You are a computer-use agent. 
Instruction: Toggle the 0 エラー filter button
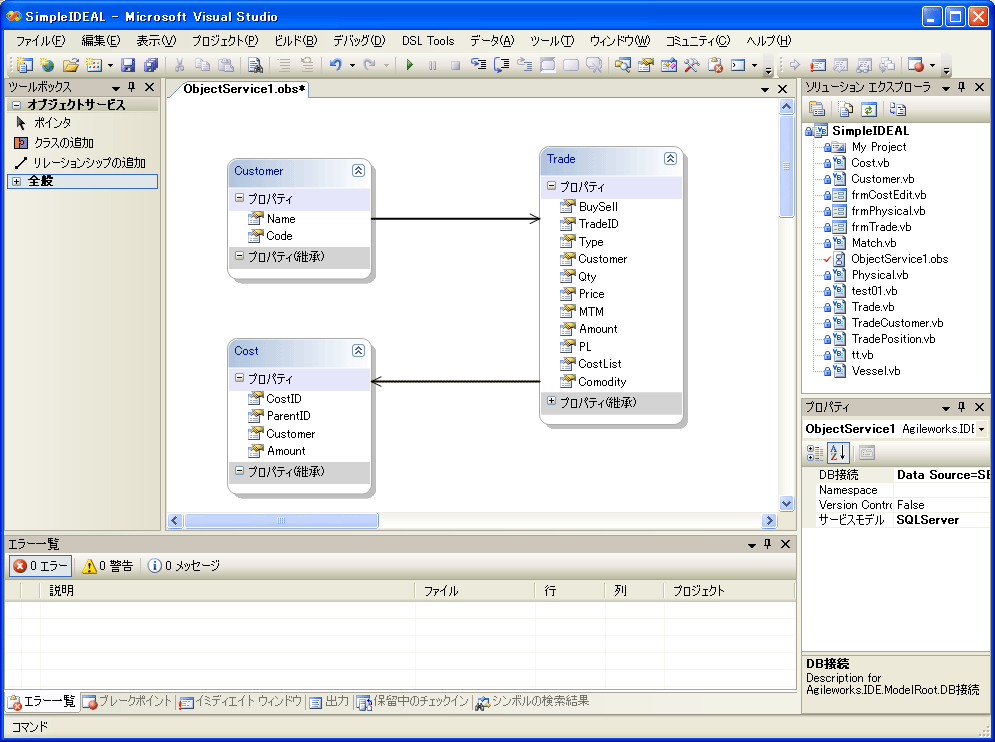(40, 566)
